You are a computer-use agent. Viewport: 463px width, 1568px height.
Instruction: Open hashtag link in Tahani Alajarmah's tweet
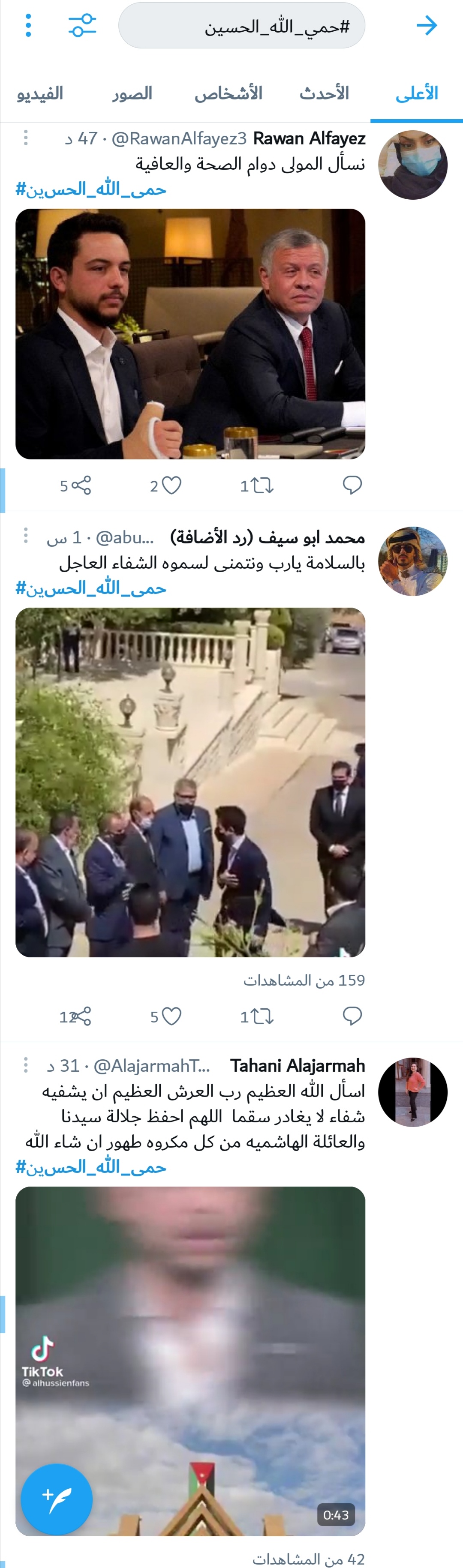pos(91,1167)
